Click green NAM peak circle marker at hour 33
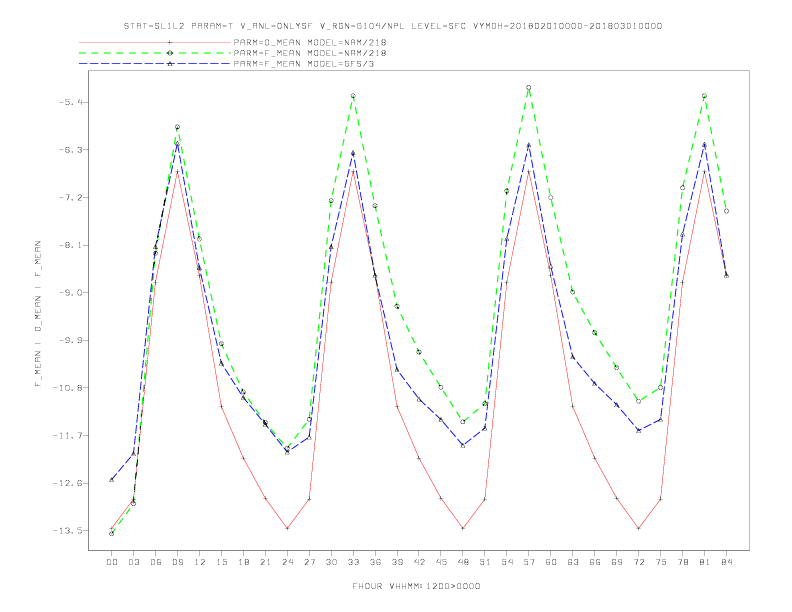The height and width of the screenshot is (612, 792). 354,96
